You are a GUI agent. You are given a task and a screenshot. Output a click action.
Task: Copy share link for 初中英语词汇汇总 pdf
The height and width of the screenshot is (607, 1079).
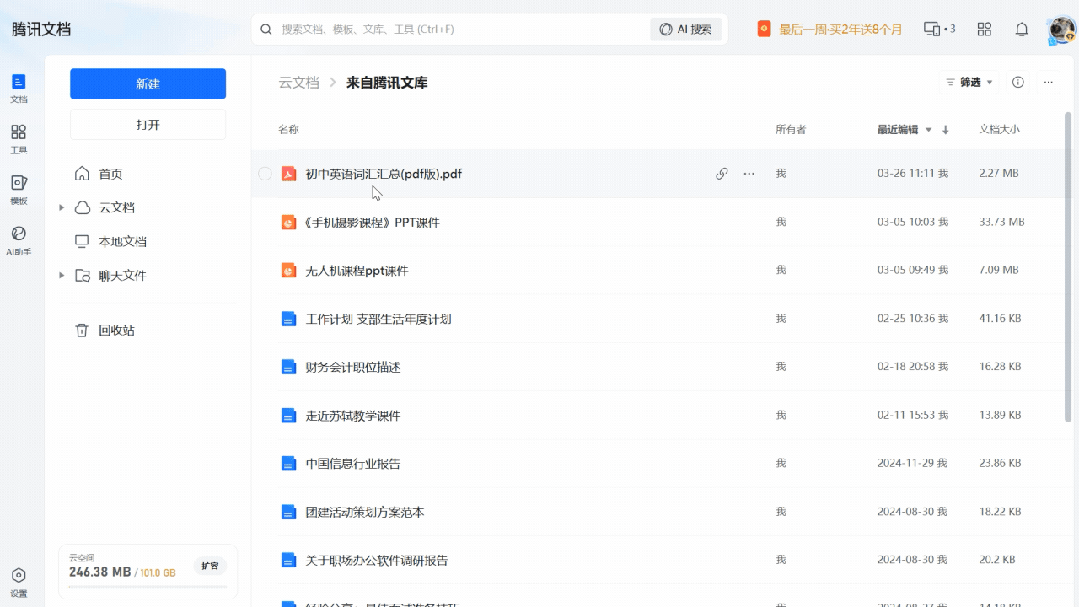point(721,174)
